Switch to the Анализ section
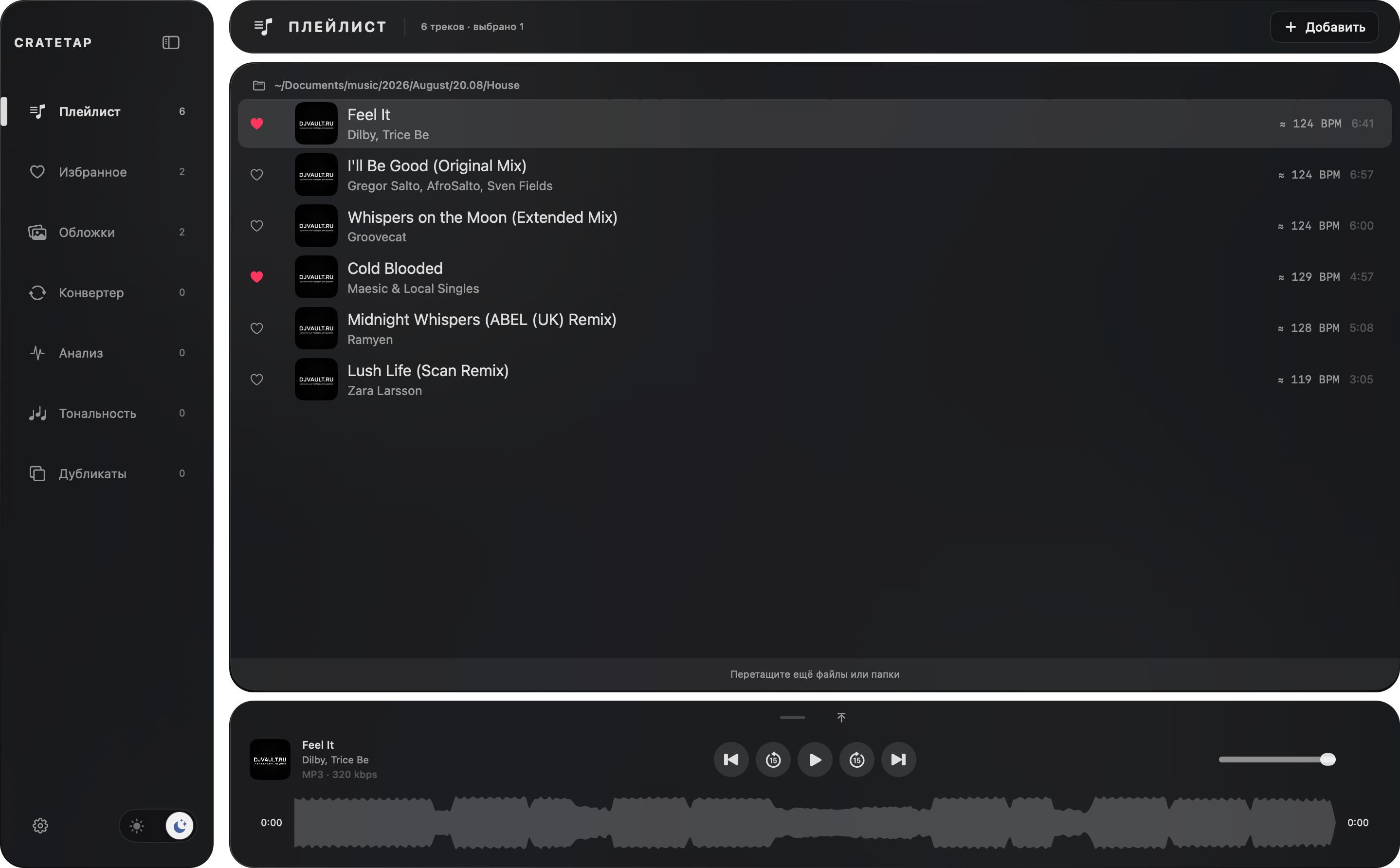This screenshot has width=1400, height=868. tap(107, 352)
